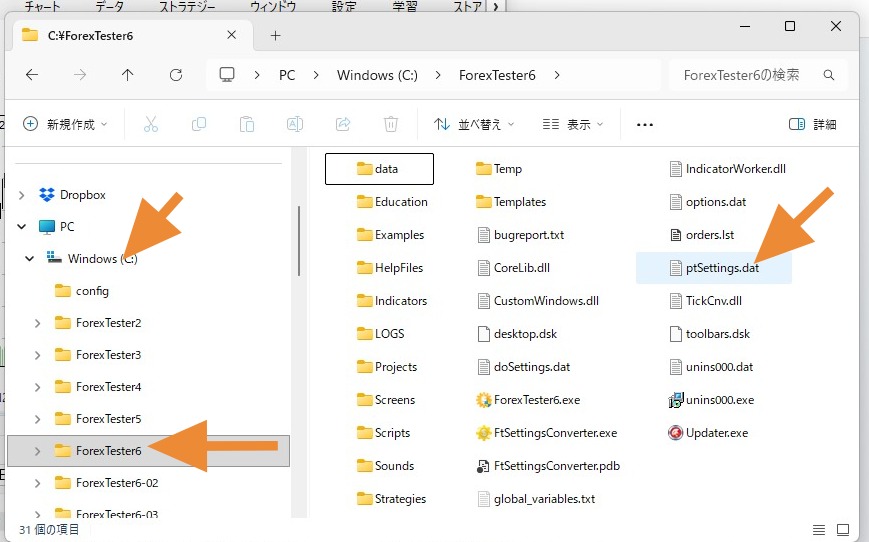Select the data folder
Viewport: 869px width, 542px height.
point(379,169)
